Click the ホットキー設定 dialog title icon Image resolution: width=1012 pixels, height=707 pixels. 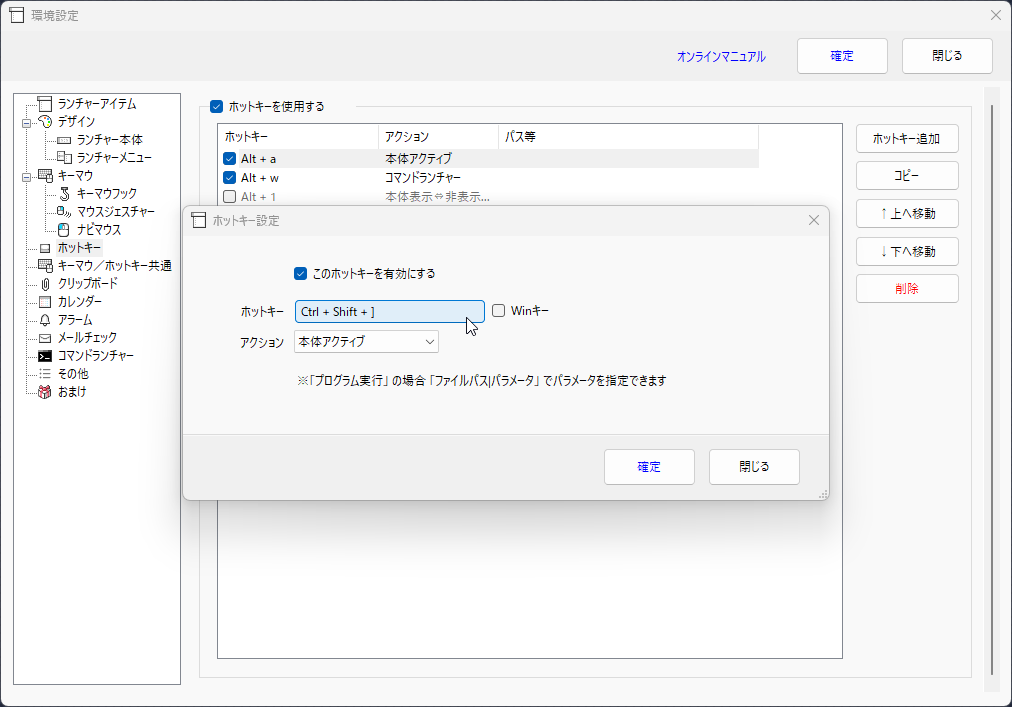point(199,221)
